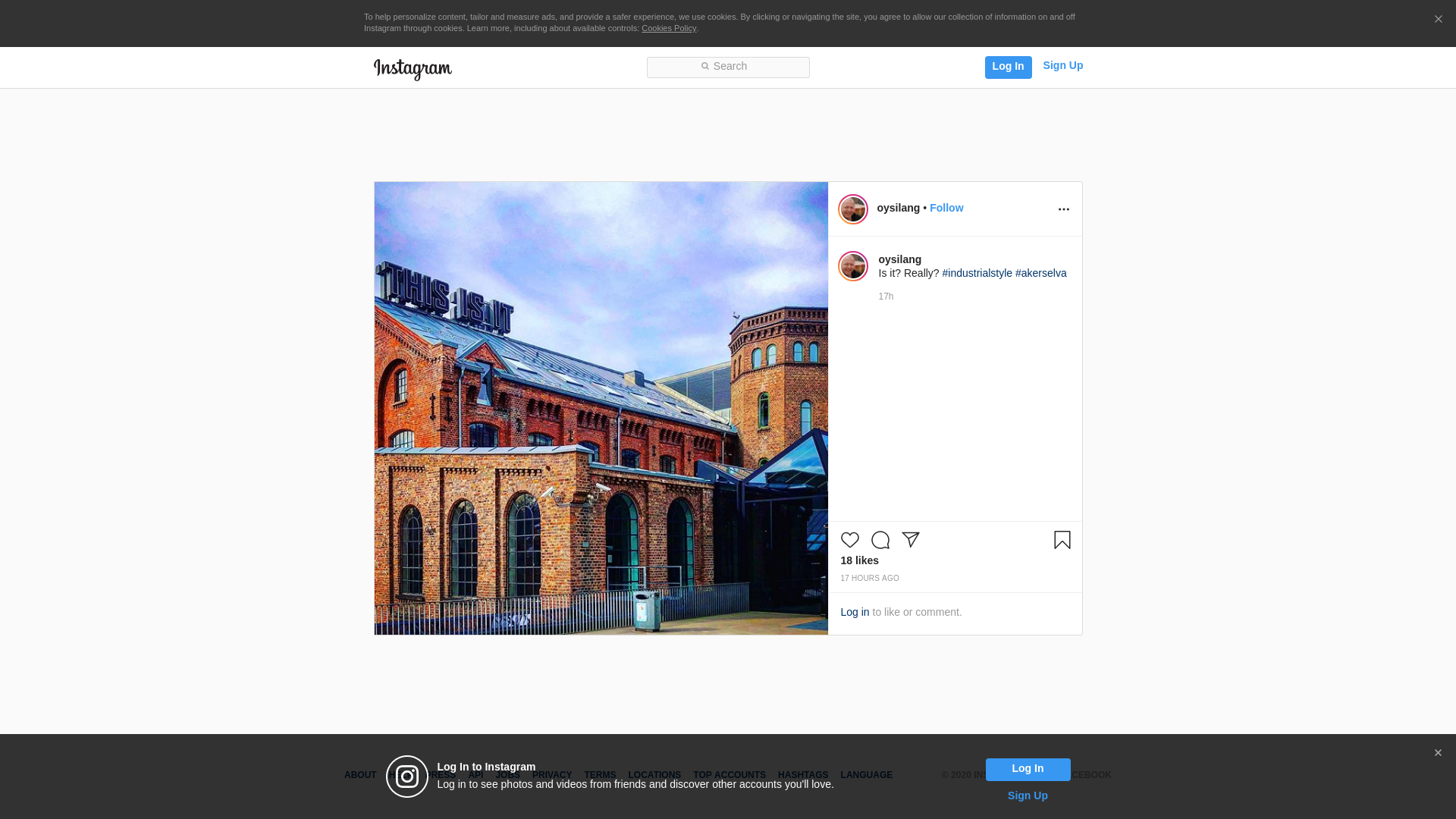1456x819 pixels.
Task: Open the three-dots post options menu
Action: 1063,209
